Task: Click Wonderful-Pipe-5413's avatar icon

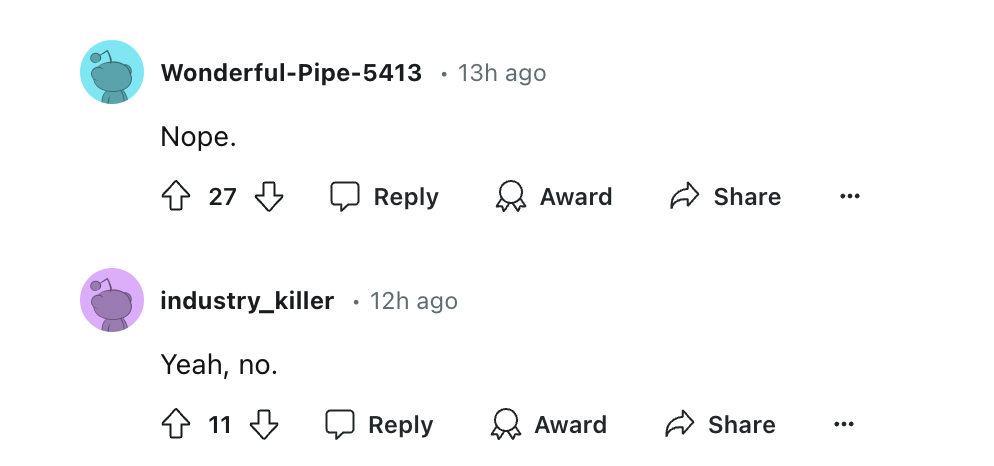Action: 112,73
